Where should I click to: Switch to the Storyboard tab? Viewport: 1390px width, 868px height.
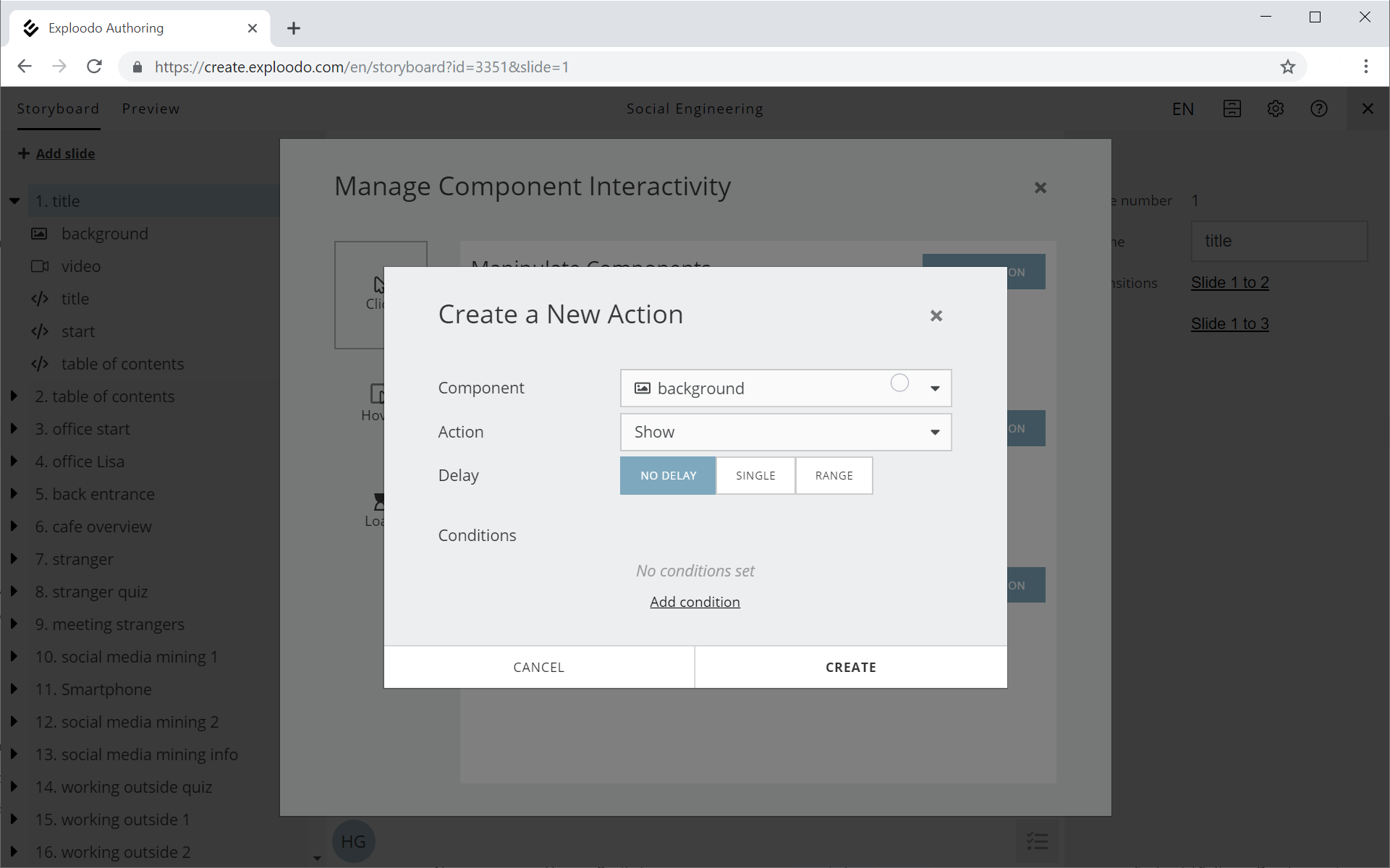(x=58, y=109)
